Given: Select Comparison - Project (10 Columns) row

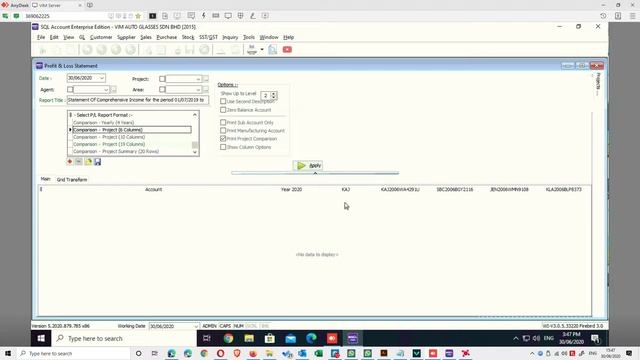Looking at the screenshot, I should point(132,137).
